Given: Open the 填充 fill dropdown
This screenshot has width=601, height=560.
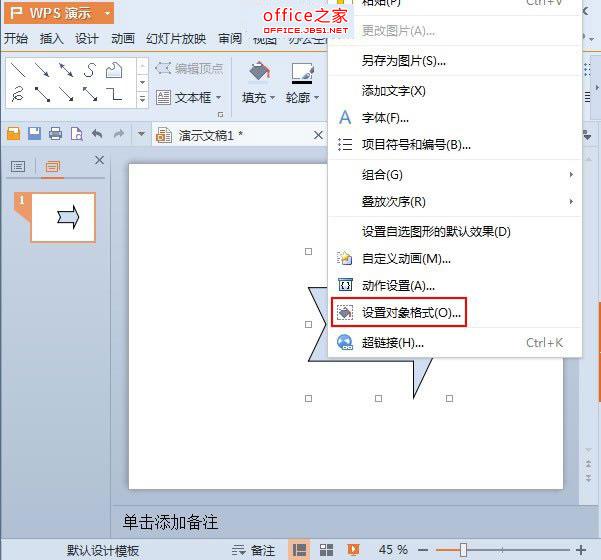Looking at the screenshot, I should pos(259,98).
